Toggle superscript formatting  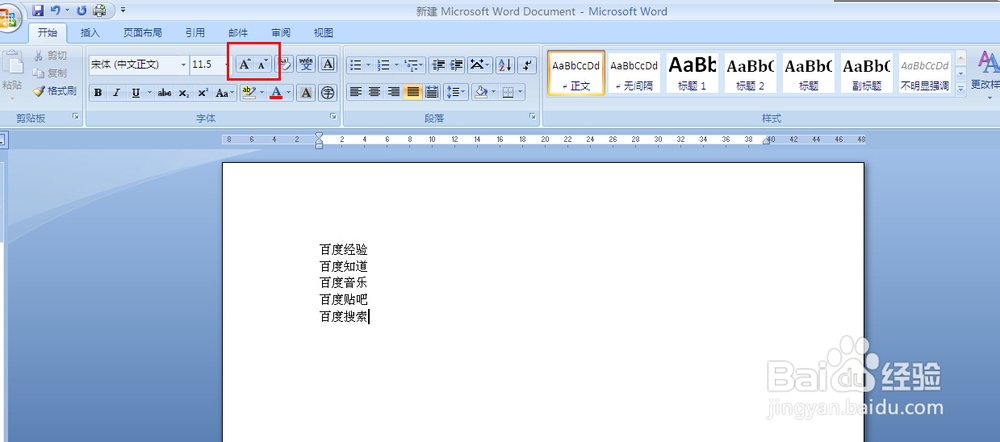203,93
